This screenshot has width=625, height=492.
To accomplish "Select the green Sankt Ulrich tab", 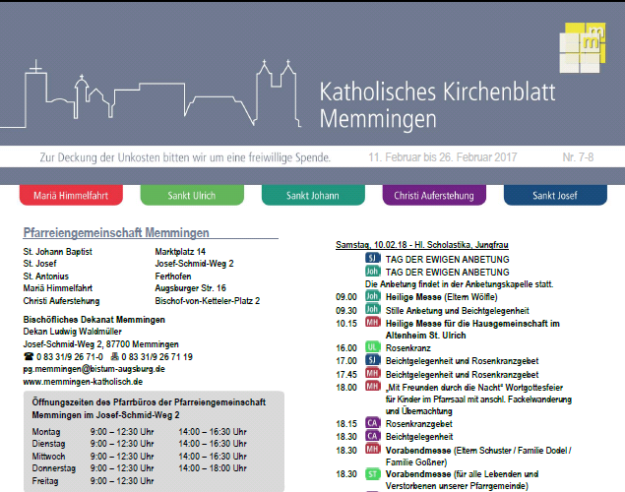I will (192, 195).
